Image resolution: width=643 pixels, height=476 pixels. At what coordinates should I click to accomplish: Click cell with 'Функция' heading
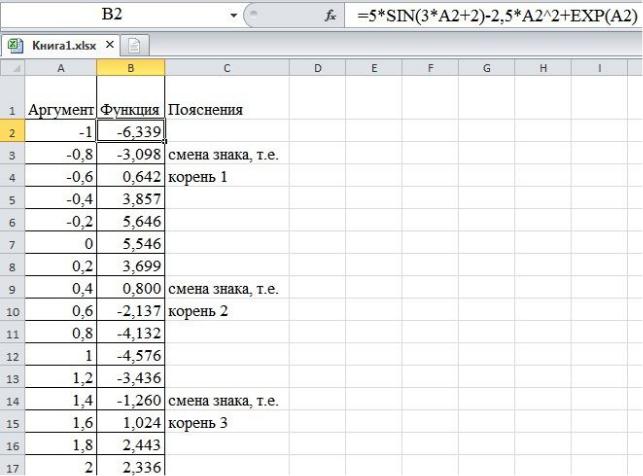pyautogui.click(x=131, y=98)
